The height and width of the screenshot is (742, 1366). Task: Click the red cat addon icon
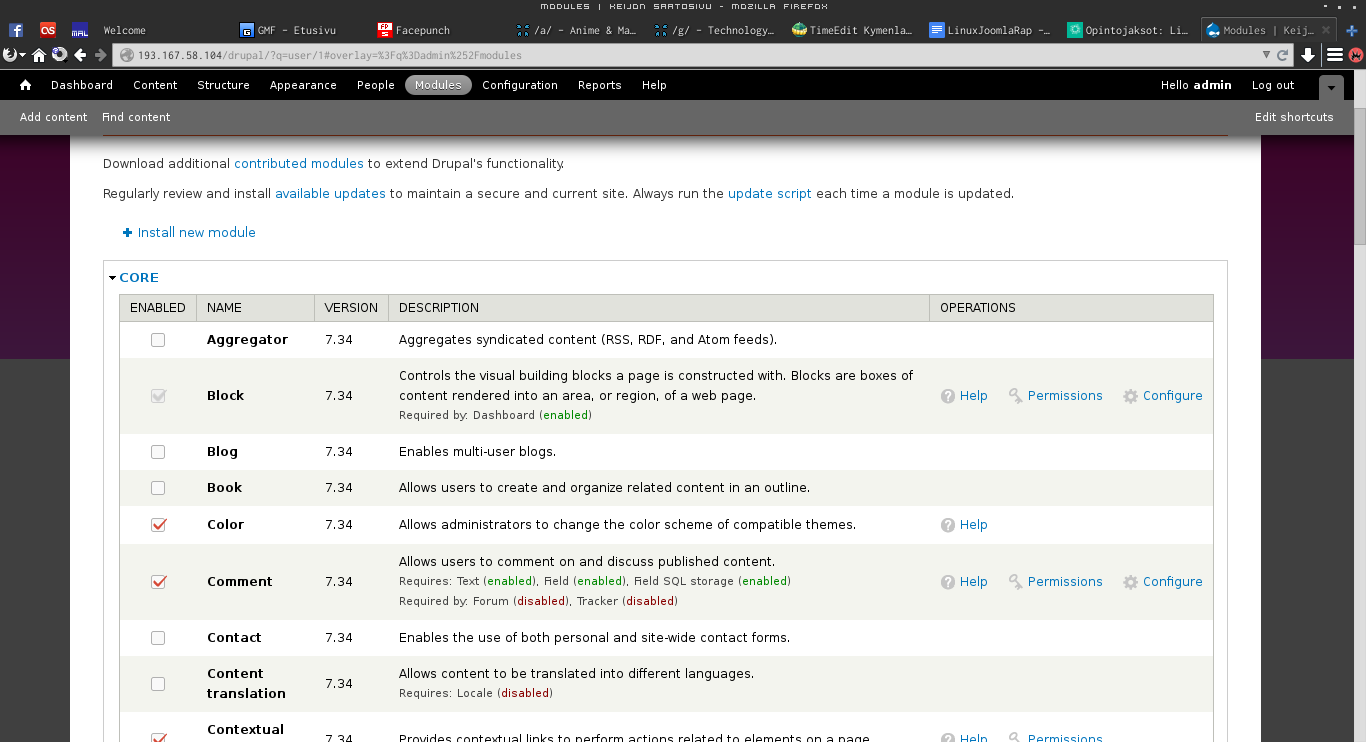1356,55
